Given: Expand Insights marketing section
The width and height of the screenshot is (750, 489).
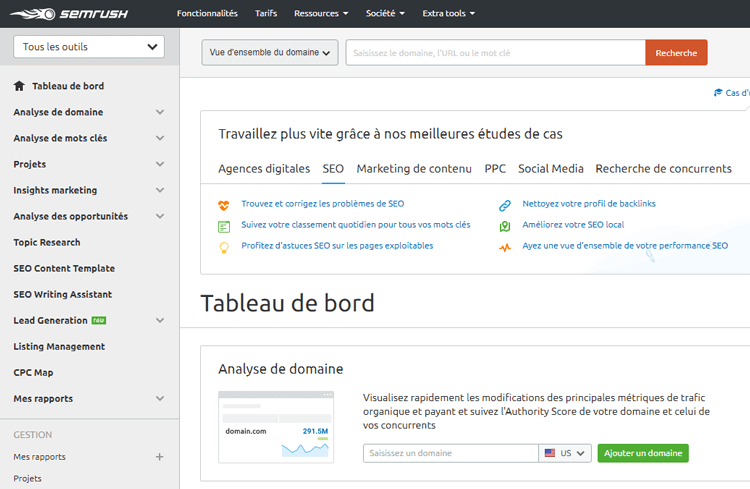Looking at the screenshot, I should tap(160, 190).
